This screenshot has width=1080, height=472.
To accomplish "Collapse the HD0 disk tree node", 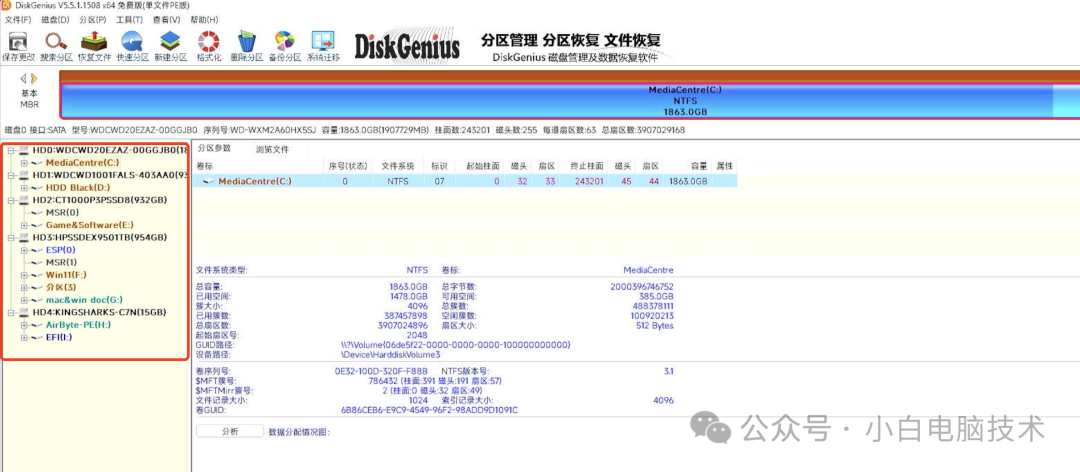I will 11,150.
